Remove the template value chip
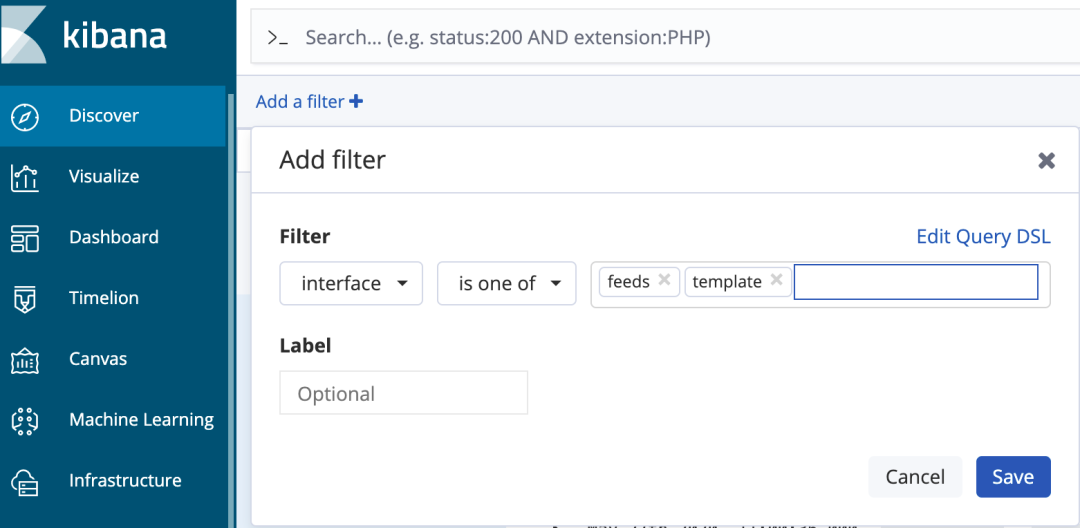 [x=776, y=279]
